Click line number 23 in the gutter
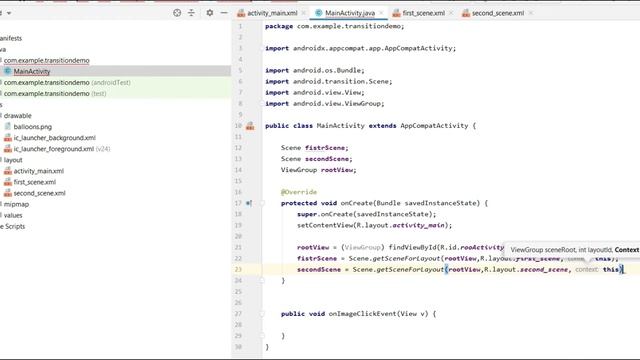Image resolution: width=640 pixels, height=360 pixels. click(238, 269)
